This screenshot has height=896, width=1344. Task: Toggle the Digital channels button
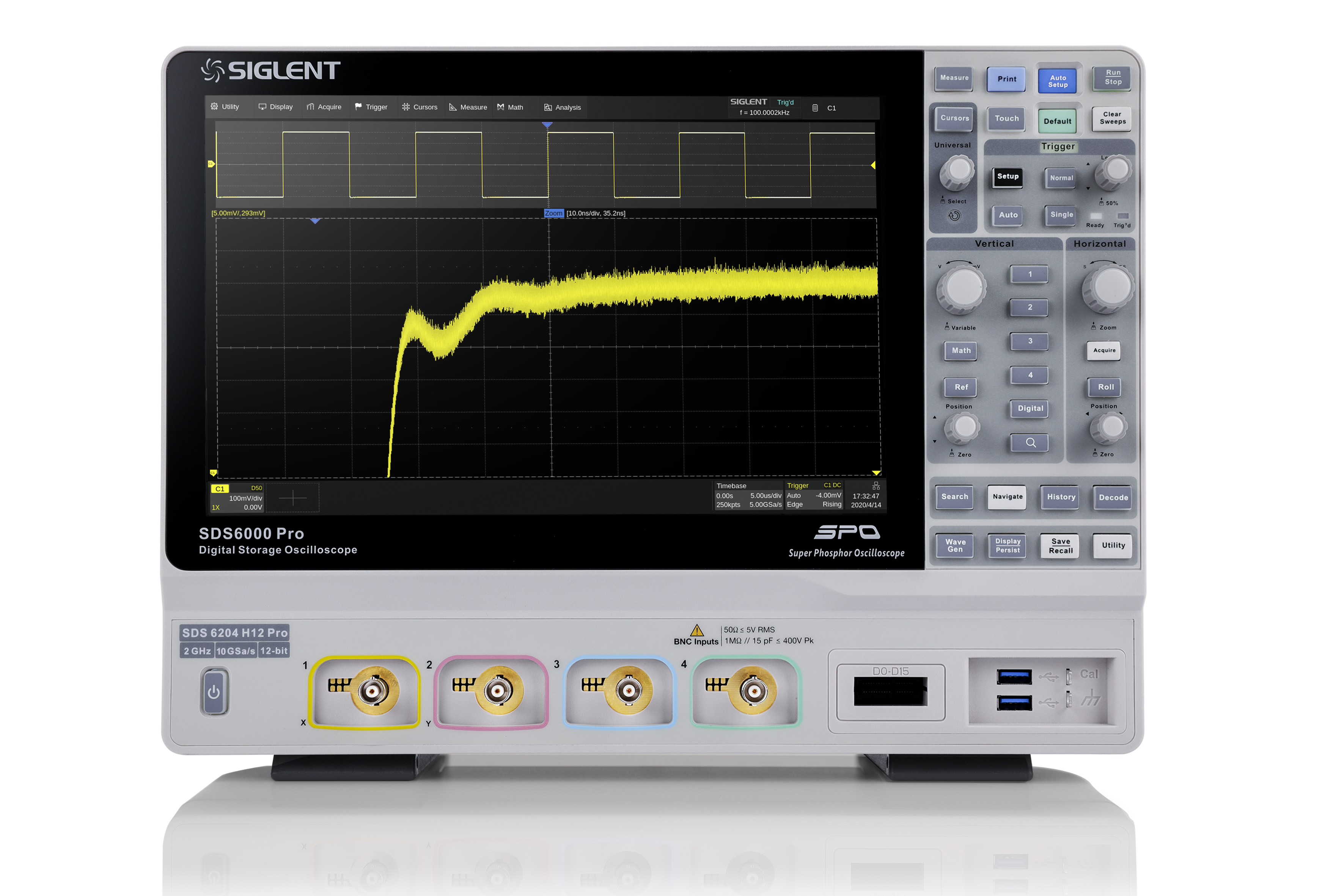[x=1030, y=409]
